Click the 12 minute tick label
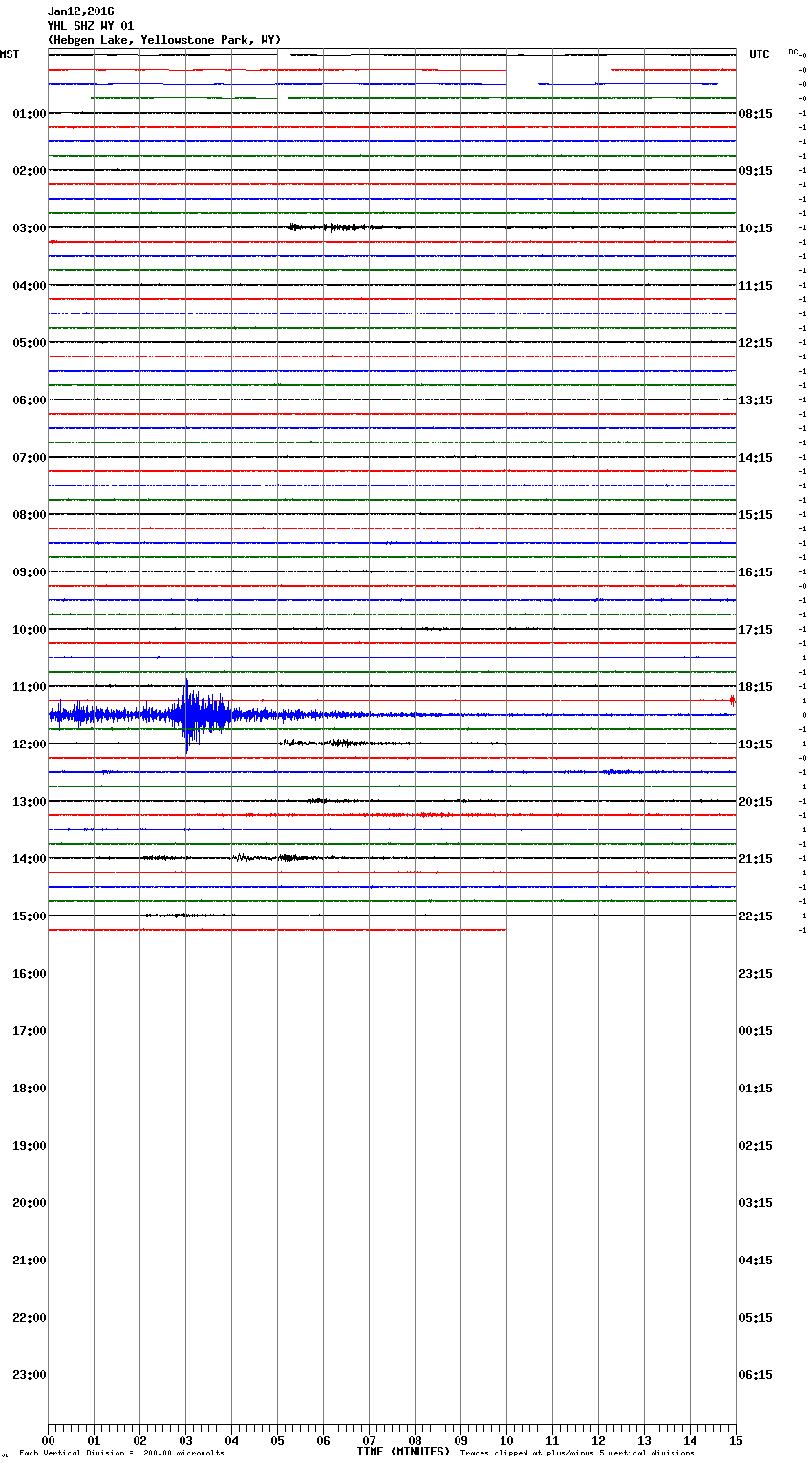 point(598,1440)
